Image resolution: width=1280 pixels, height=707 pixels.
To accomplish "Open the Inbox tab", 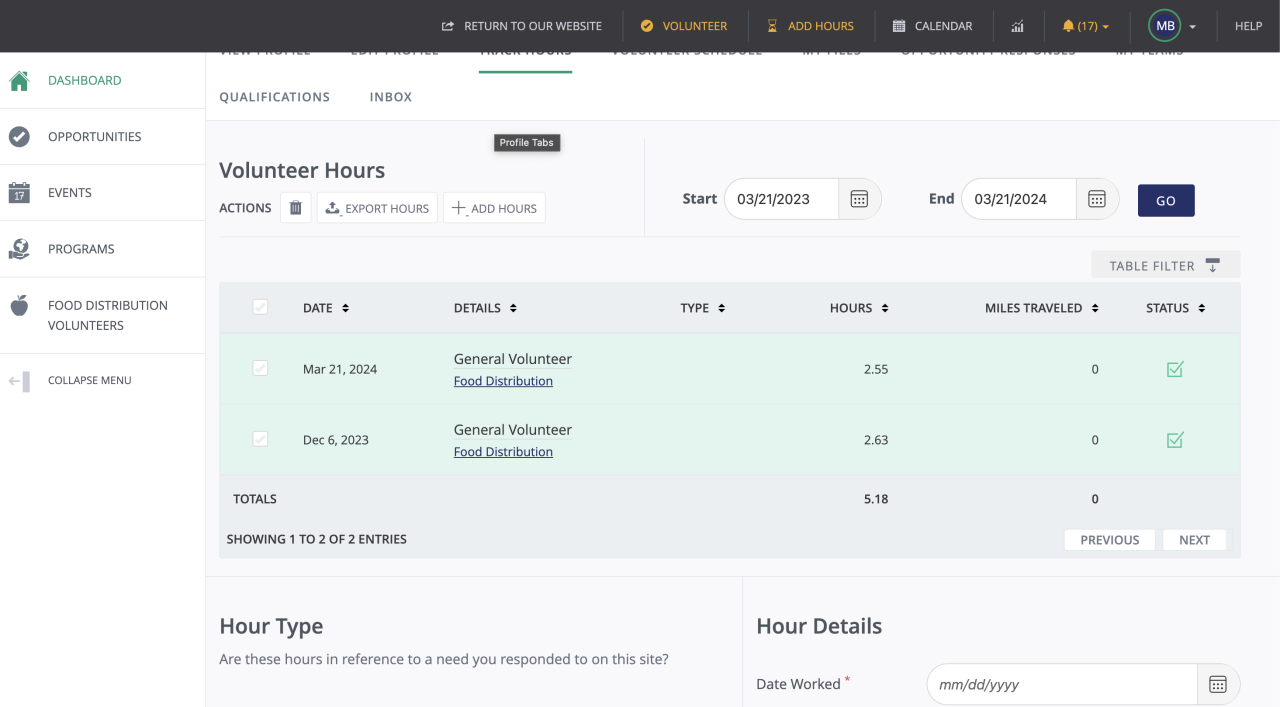I will (390, 97).
